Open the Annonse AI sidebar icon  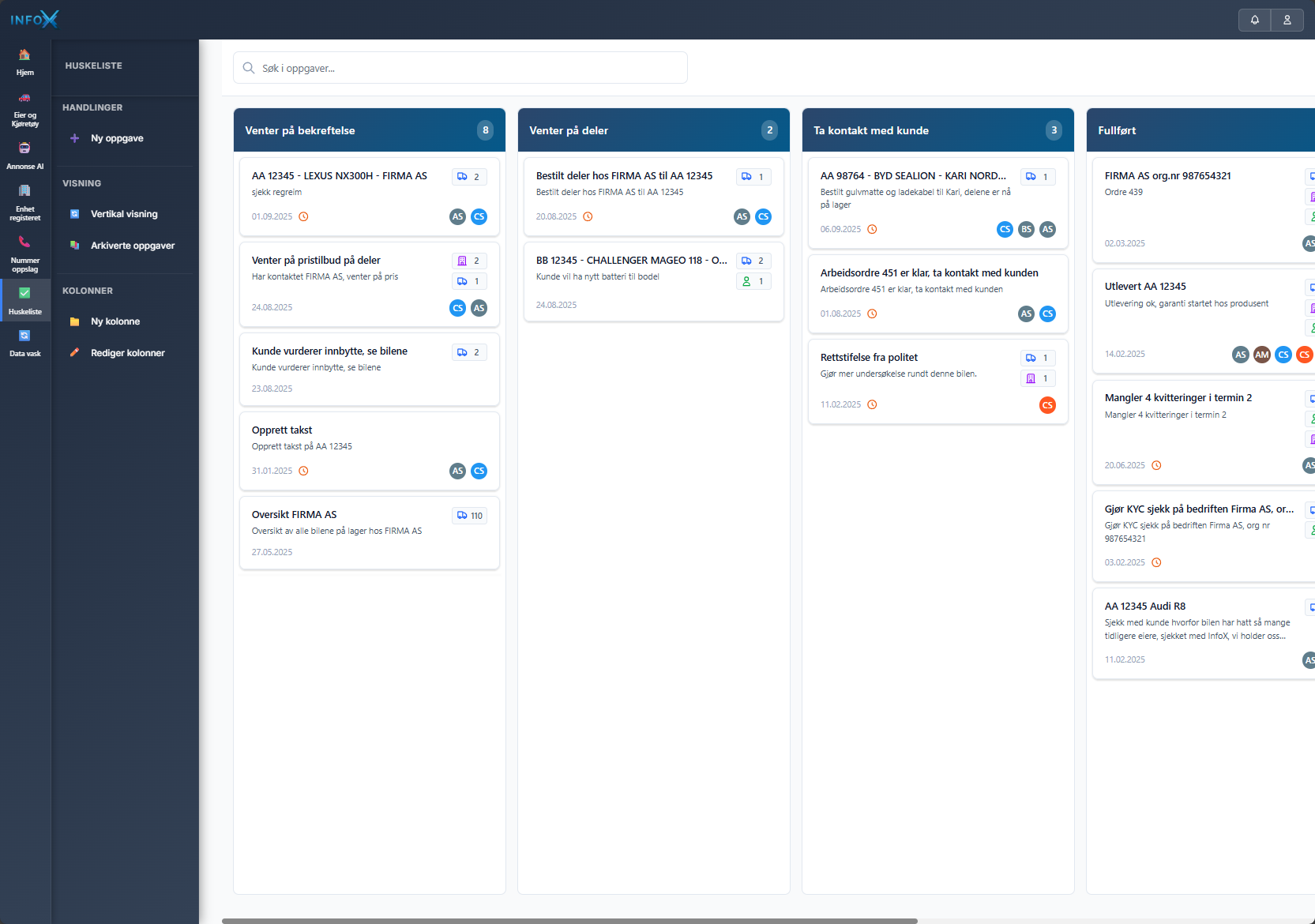[24, 148]
